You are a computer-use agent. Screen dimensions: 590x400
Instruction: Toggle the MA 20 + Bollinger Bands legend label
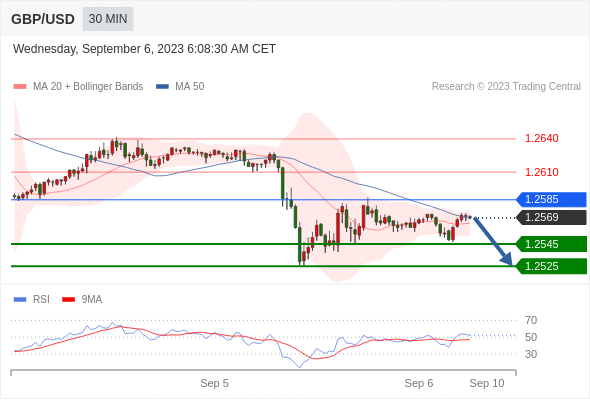[88, 87]
